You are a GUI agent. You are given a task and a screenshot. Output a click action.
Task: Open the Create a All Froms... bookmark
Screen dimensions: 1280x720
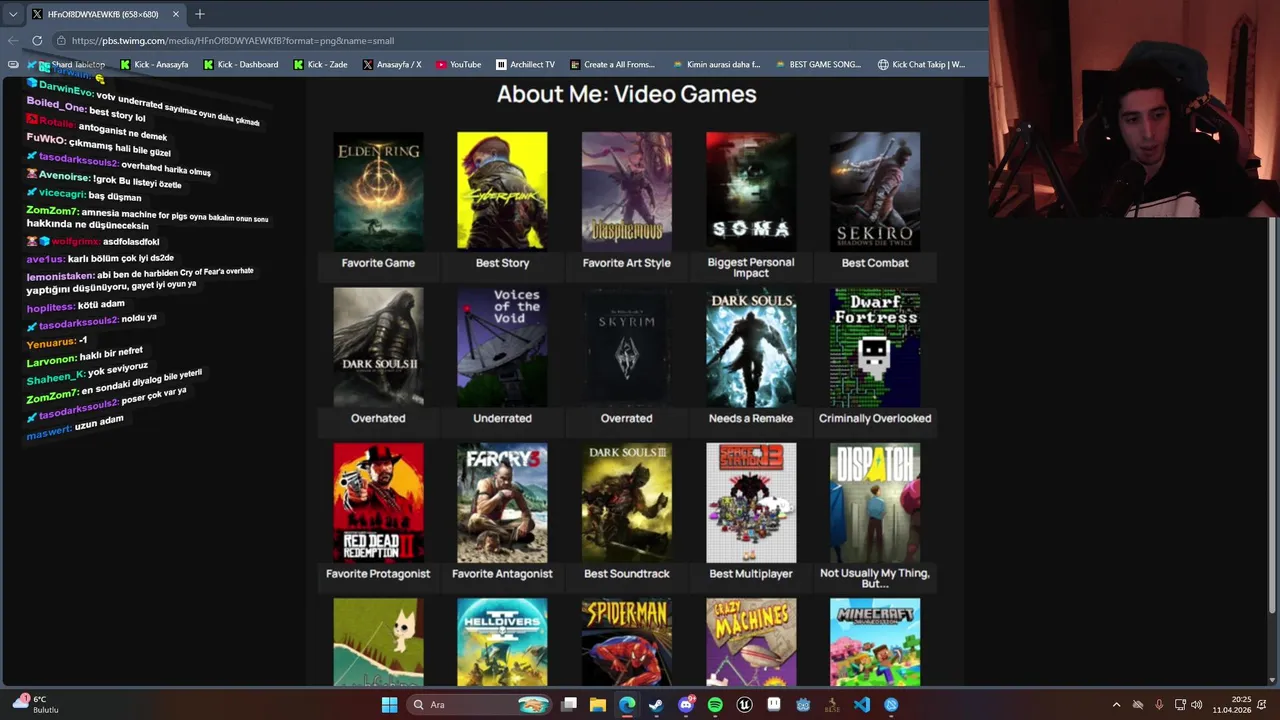tap(612, 64)
